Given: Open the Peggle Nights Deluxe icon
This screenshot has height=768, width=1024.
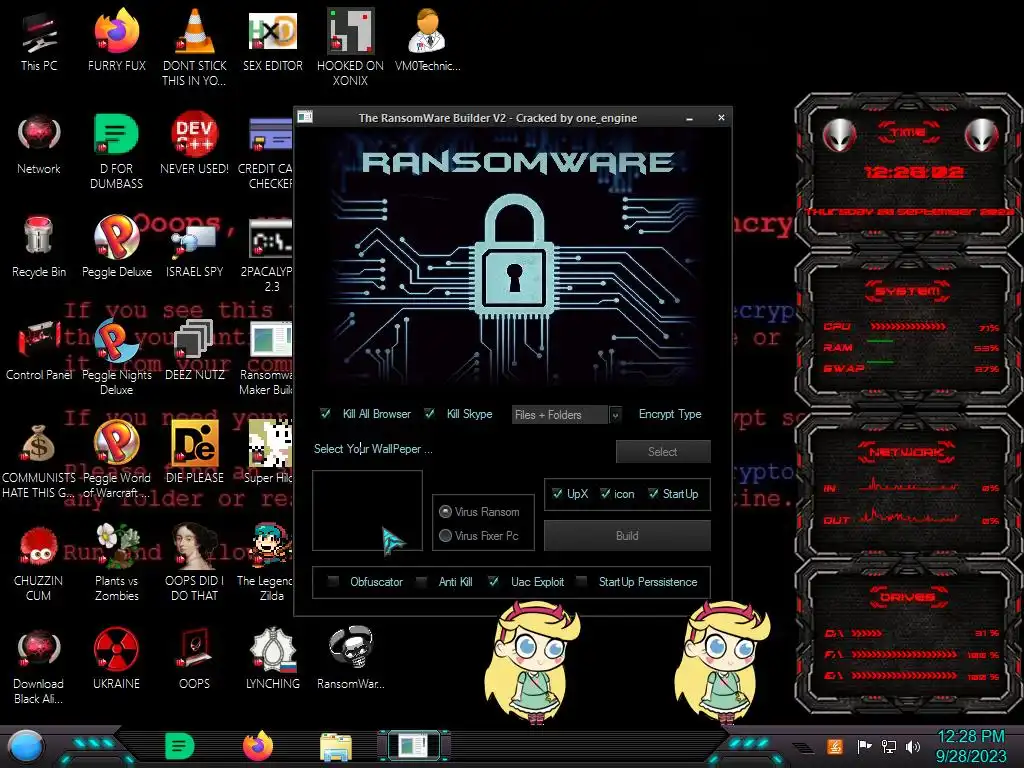Looking at the screenshot, I should tap(116, 357).
